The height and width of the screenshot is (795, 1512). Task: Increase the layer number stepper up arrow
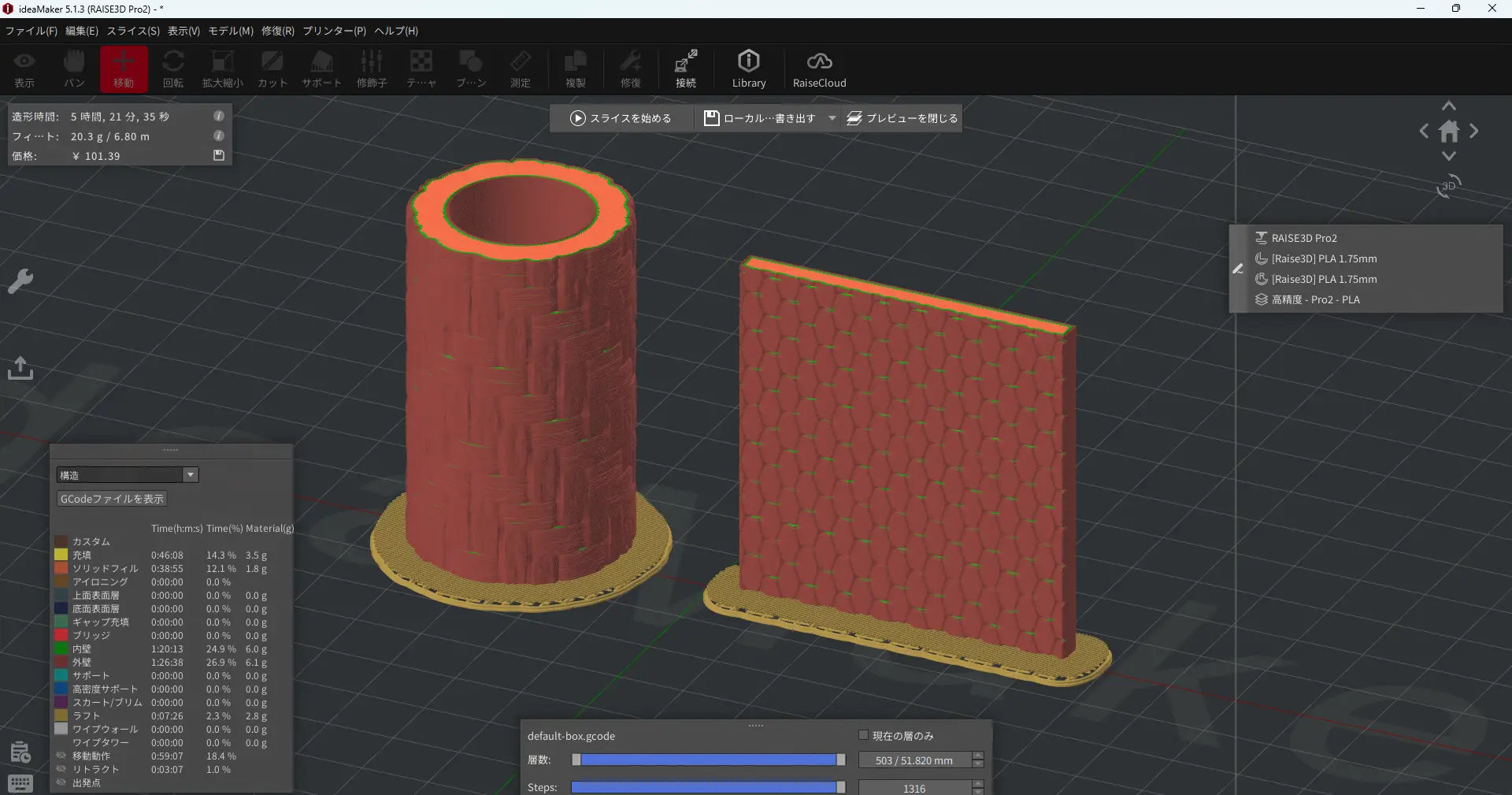coord(978,756)
